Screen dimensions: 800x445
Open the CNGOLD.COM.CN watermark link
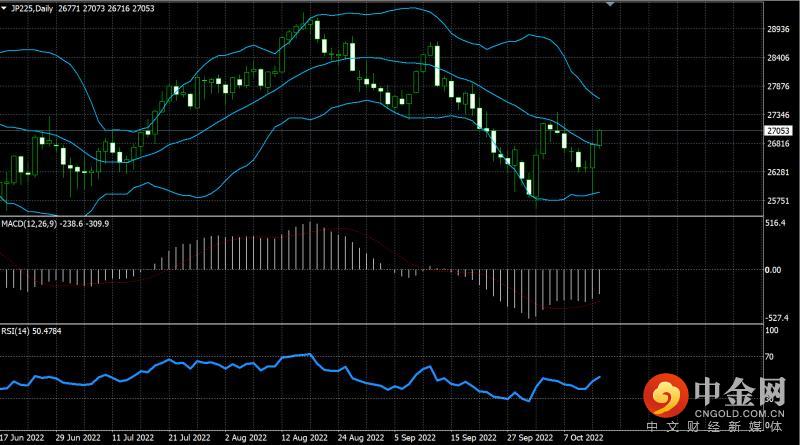click(x=738, y=410)
